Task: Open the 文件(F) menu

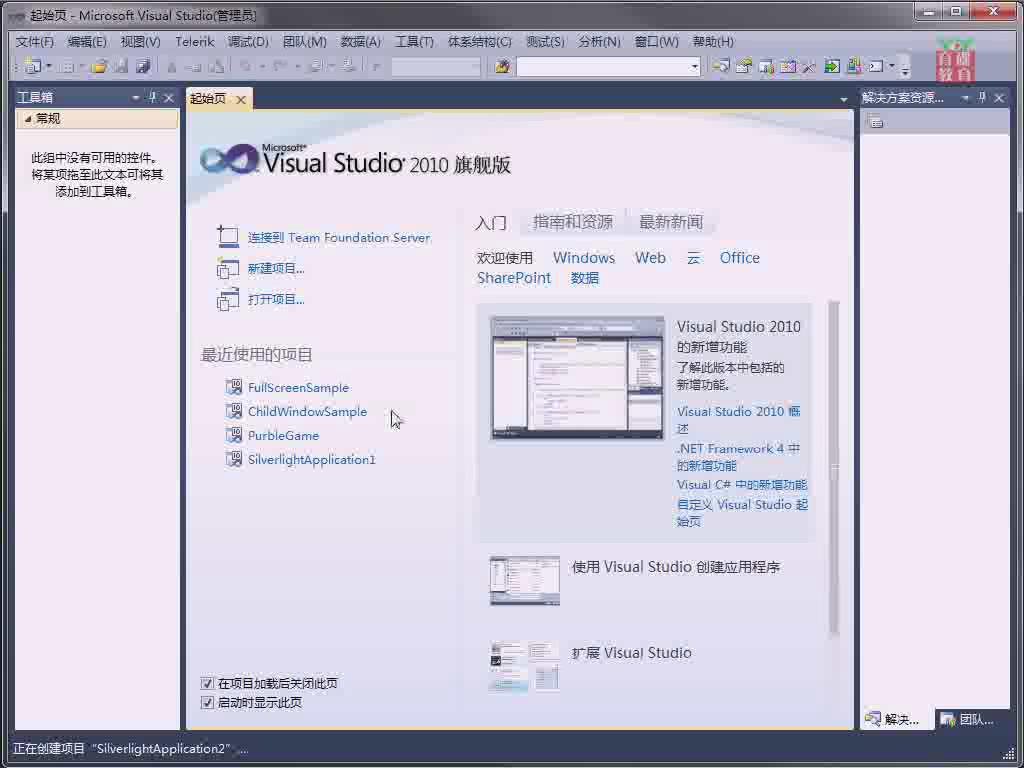Action: click(35, 42)
